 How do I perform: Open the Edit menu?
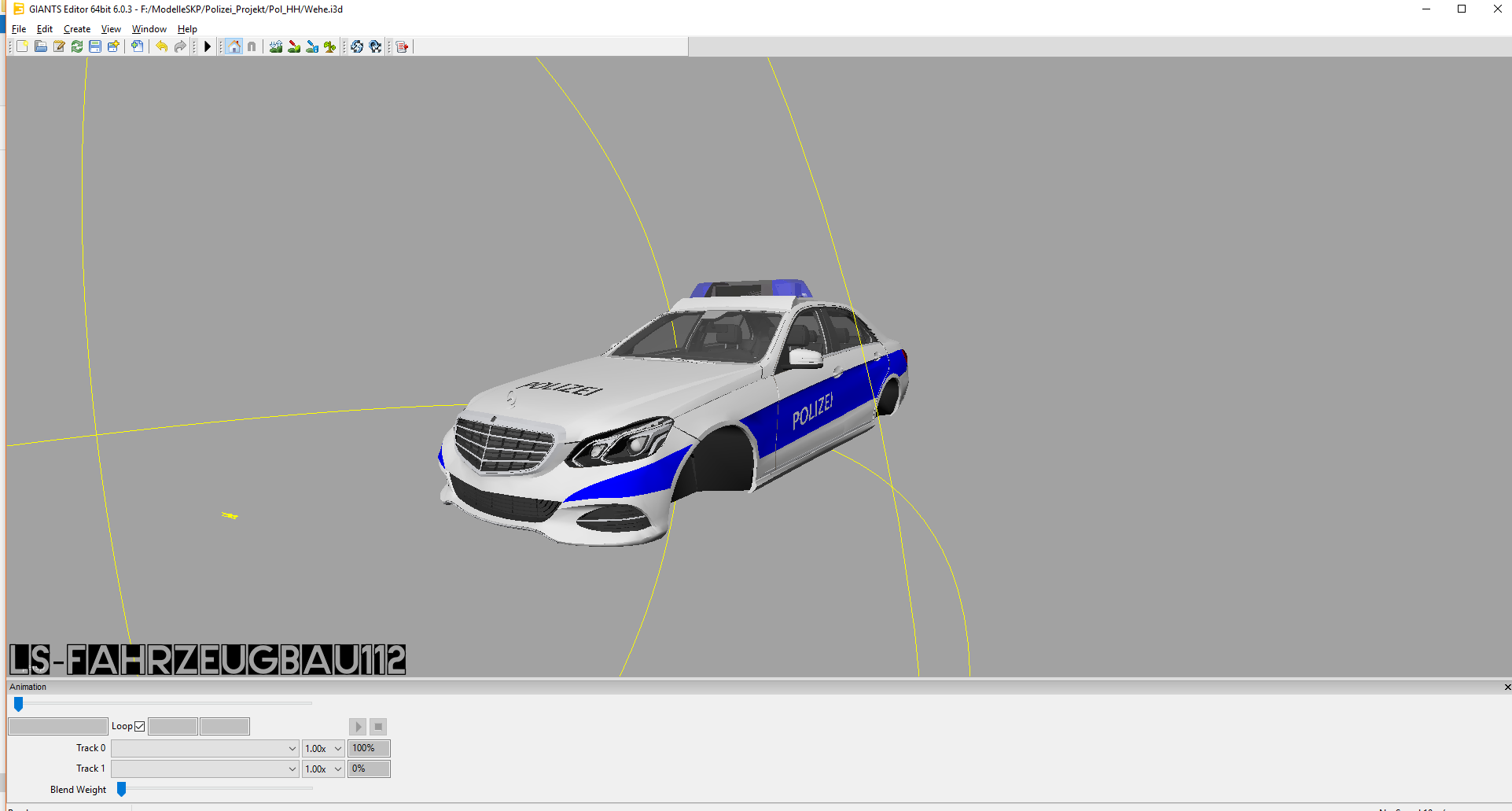(x=45, y=29)
